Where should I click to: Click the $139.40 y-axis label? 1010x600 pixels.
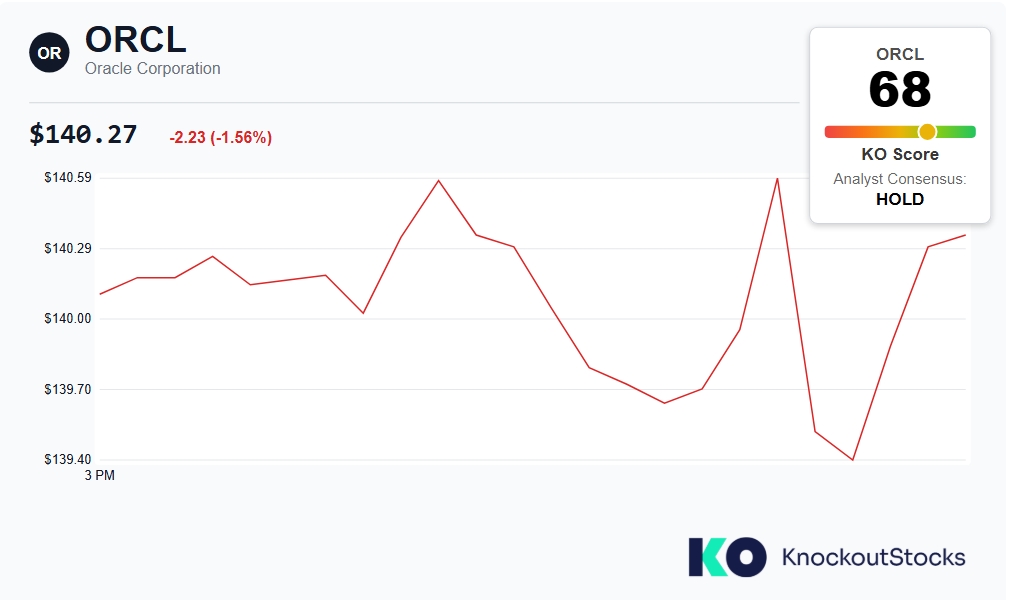68,460
